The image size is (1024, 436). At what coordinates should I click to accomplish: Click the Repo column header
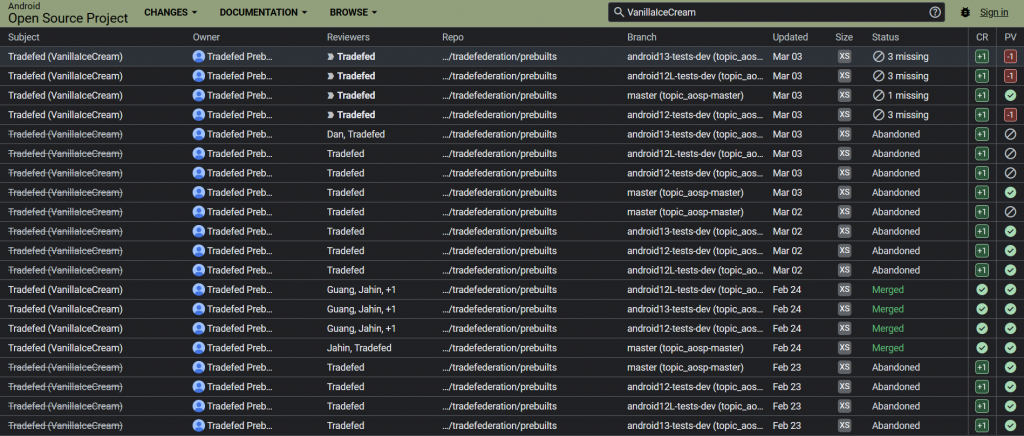click(453, 37)
